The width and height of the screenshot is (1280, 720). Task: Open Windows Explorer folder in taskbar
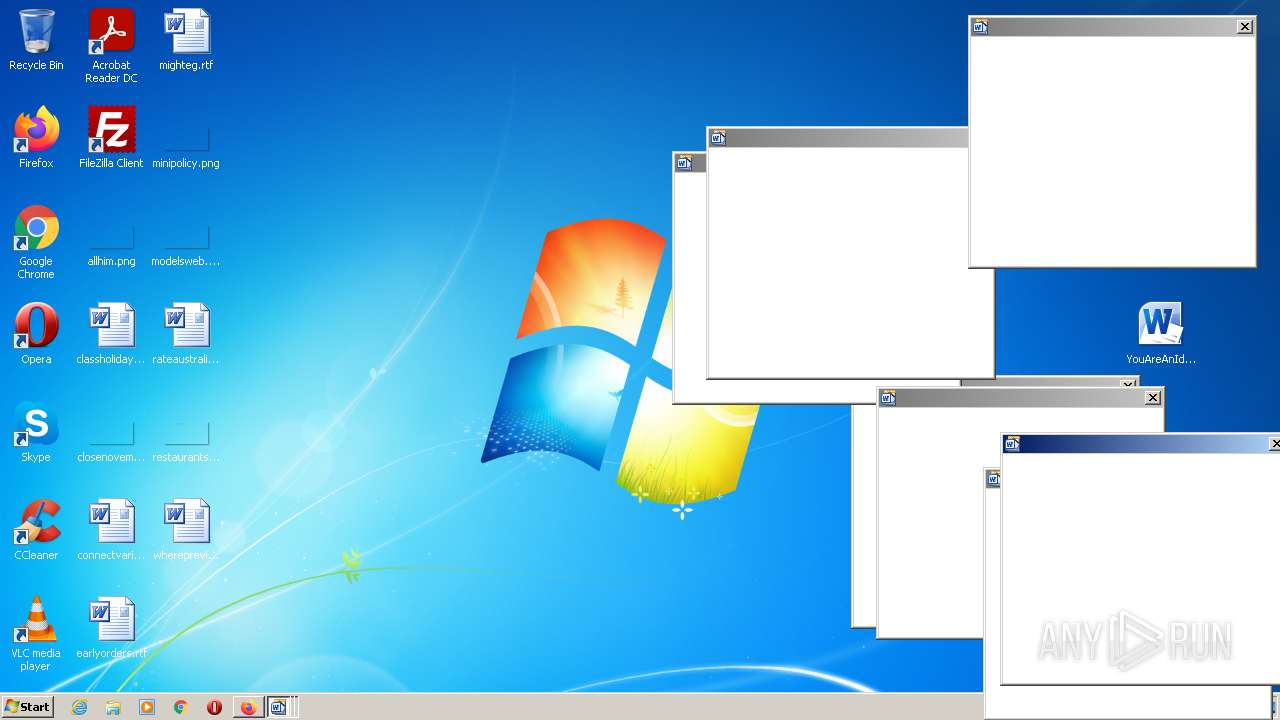pos(113,707)
